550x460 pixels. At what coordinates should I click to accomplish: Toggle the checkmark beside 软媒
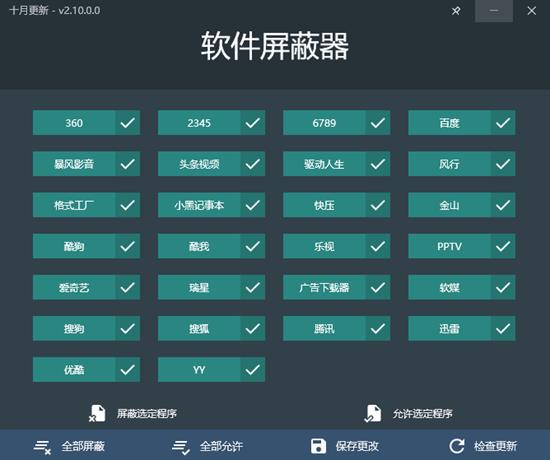503,287
